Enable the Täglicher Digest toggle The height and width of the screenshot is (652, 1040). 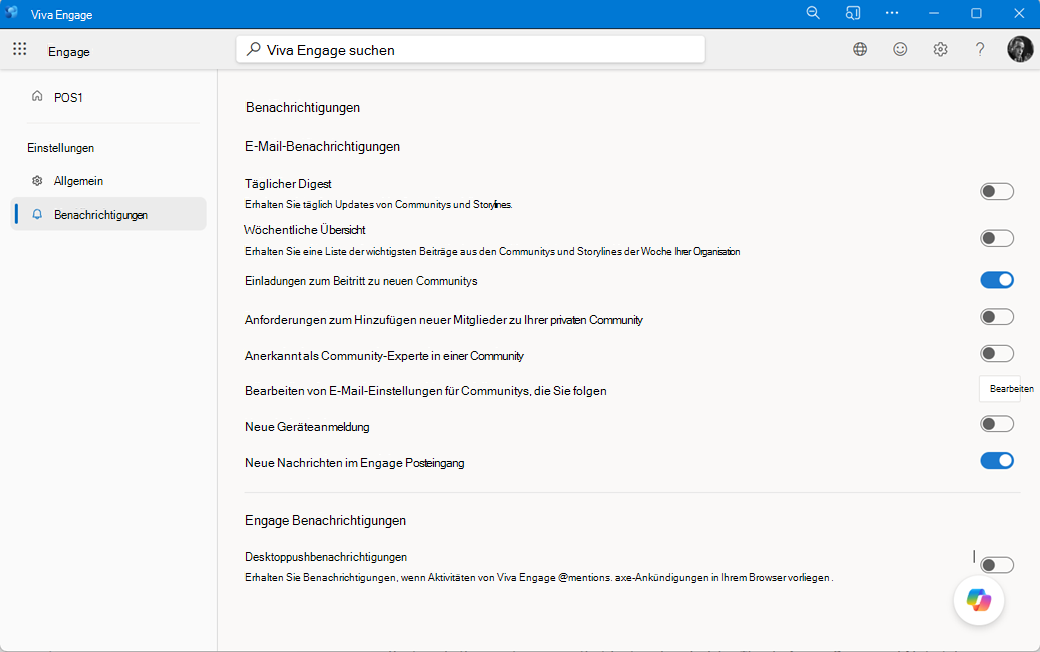coord(997,192)
